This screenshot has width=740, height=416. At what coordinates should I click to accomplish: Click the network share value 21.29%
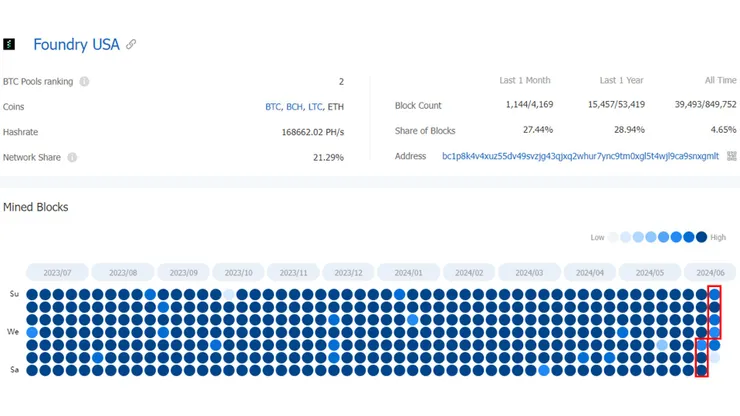coord(328,157)
